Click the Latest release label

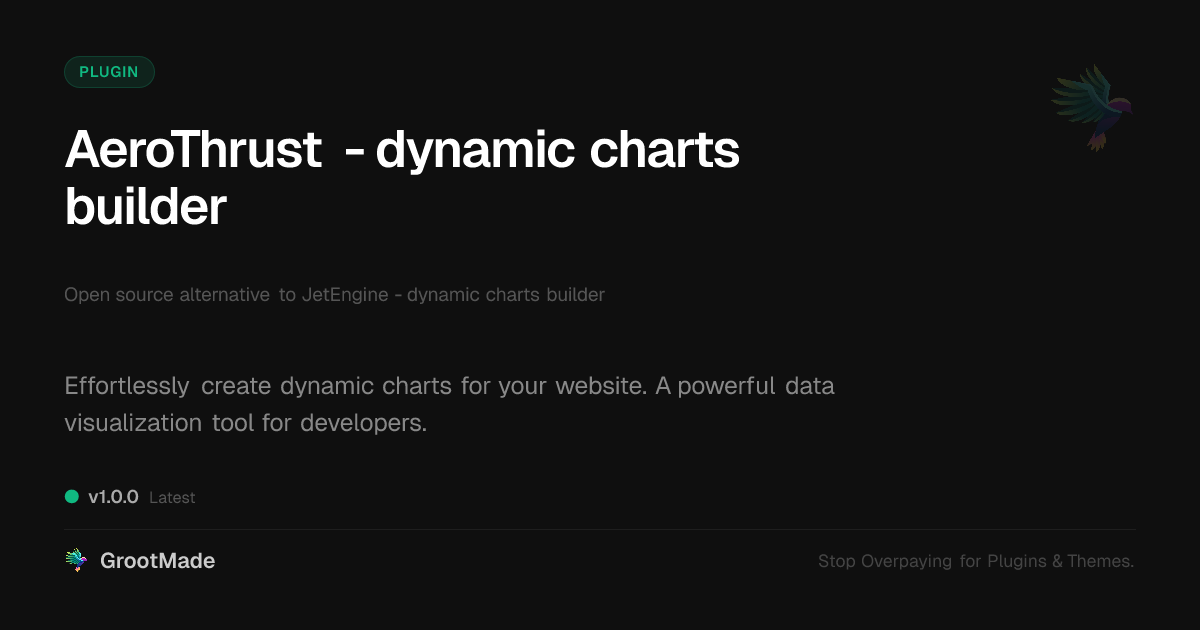[172, 497]
